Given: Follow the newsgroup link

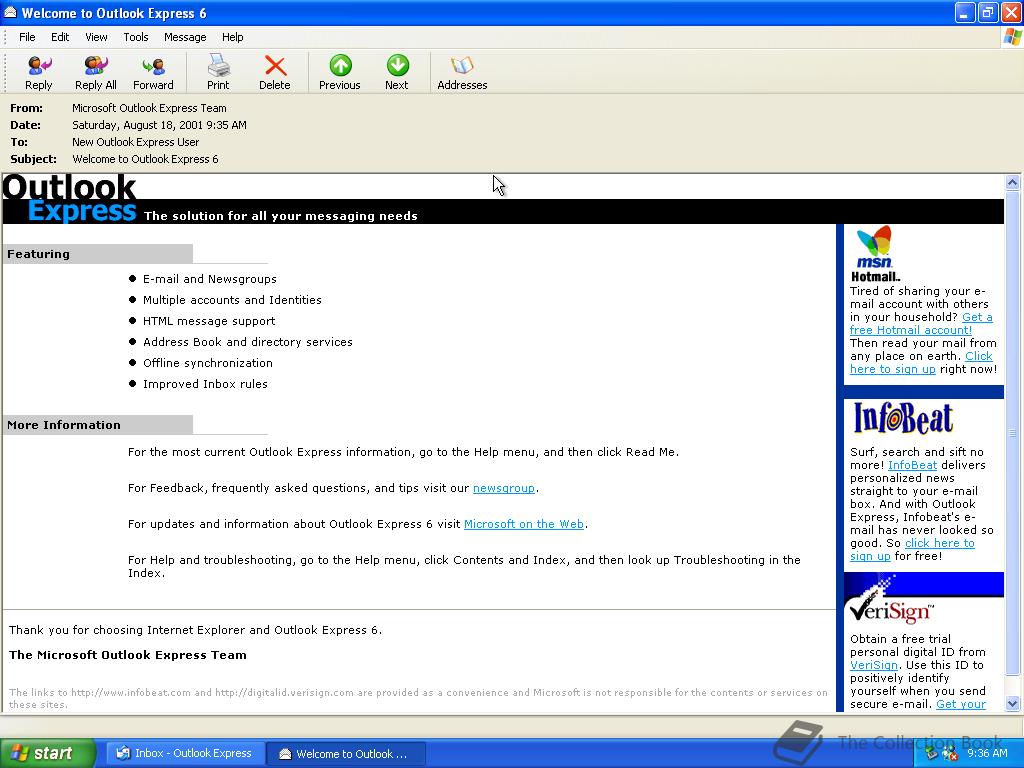Looking at the screenshot, I should click(504, 488).
